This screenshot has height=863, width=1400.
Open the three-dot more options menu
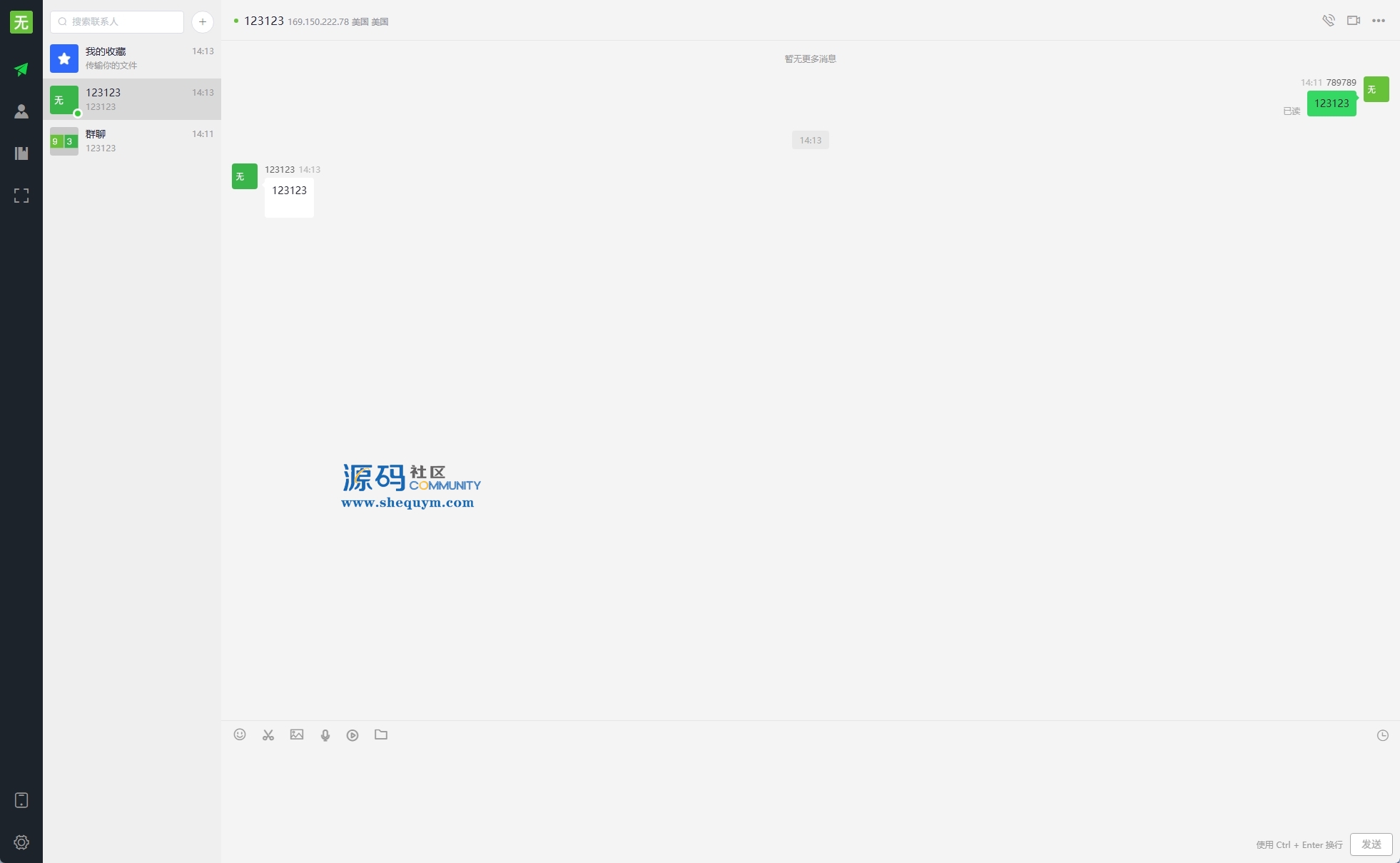coord(1379,21)
